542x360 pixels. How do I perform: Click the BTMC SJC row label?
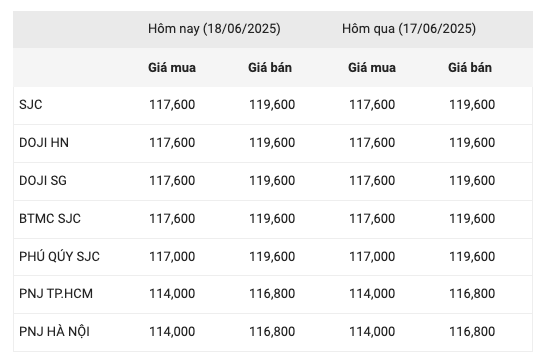pos(50,219)
